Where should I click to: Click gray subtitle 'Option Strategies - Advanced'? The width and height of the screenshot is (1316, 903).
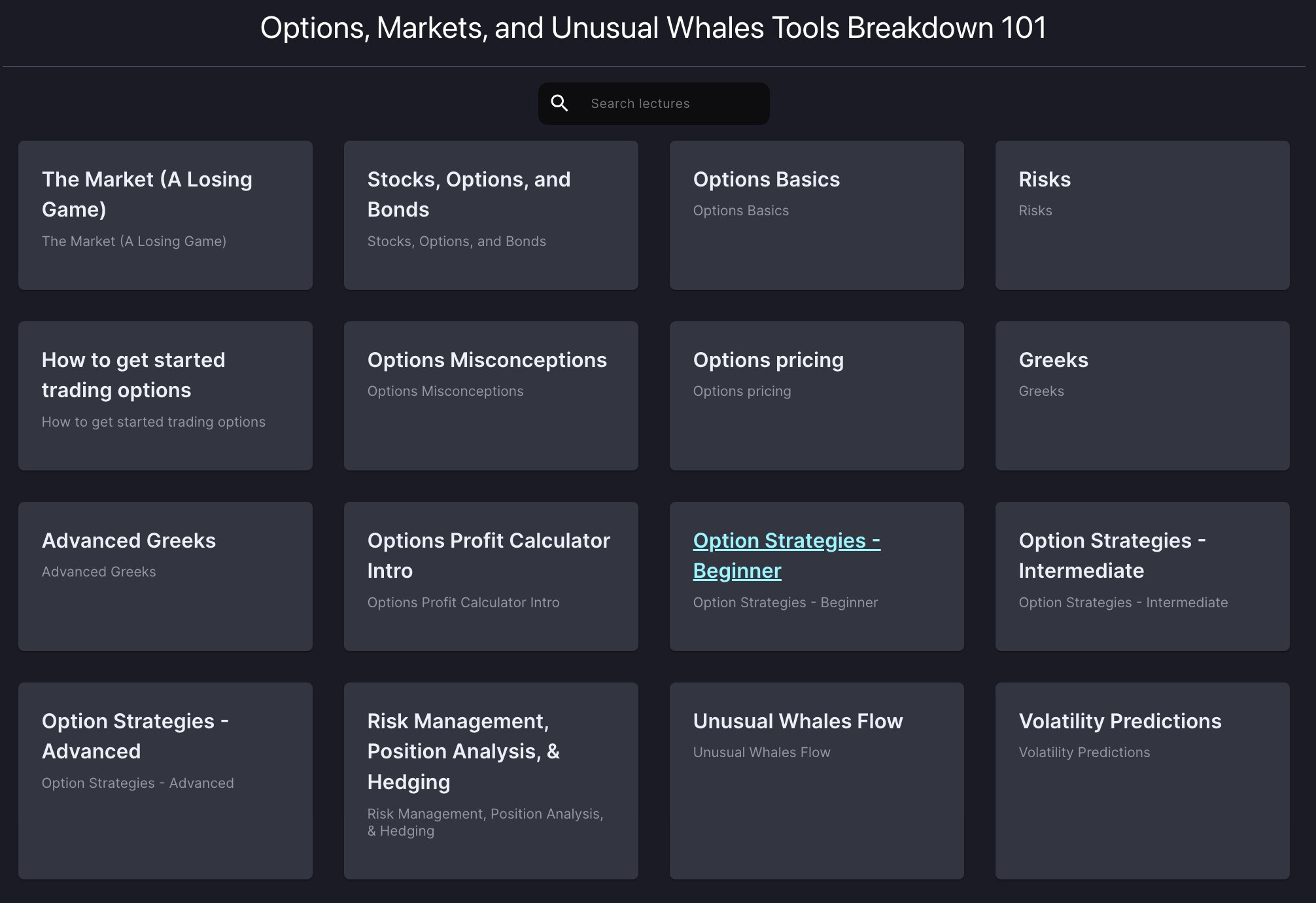click(138, 783)
